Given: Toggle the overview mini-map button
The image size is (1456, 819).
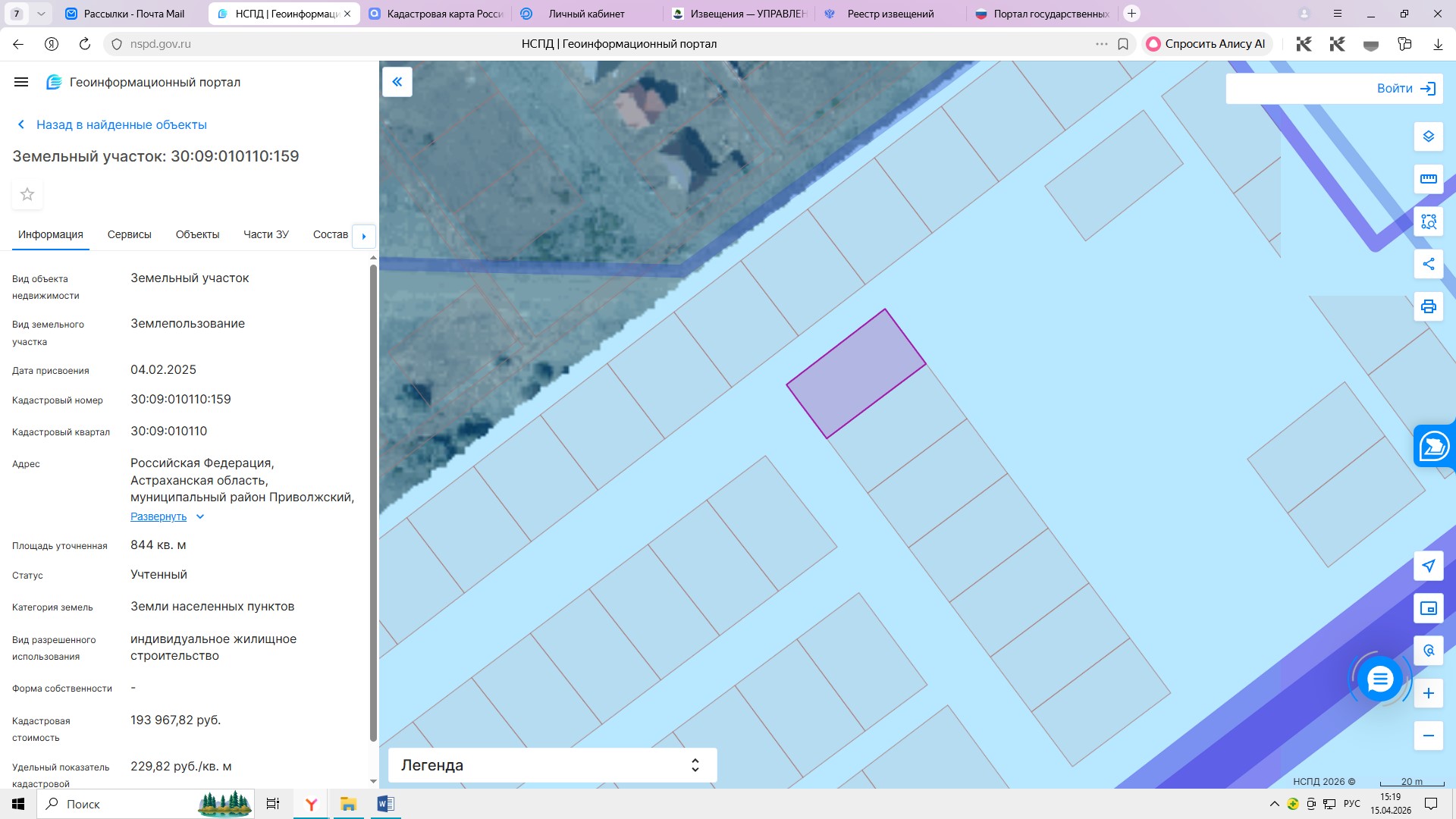Looking at the screenshot, I should click(1428, 608).
